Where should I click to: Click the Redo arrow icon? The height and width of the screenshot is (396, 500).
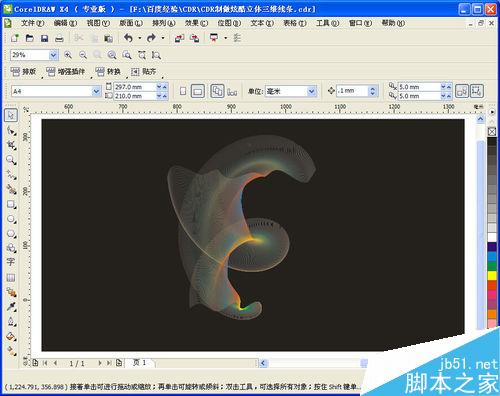click(152, 38)
